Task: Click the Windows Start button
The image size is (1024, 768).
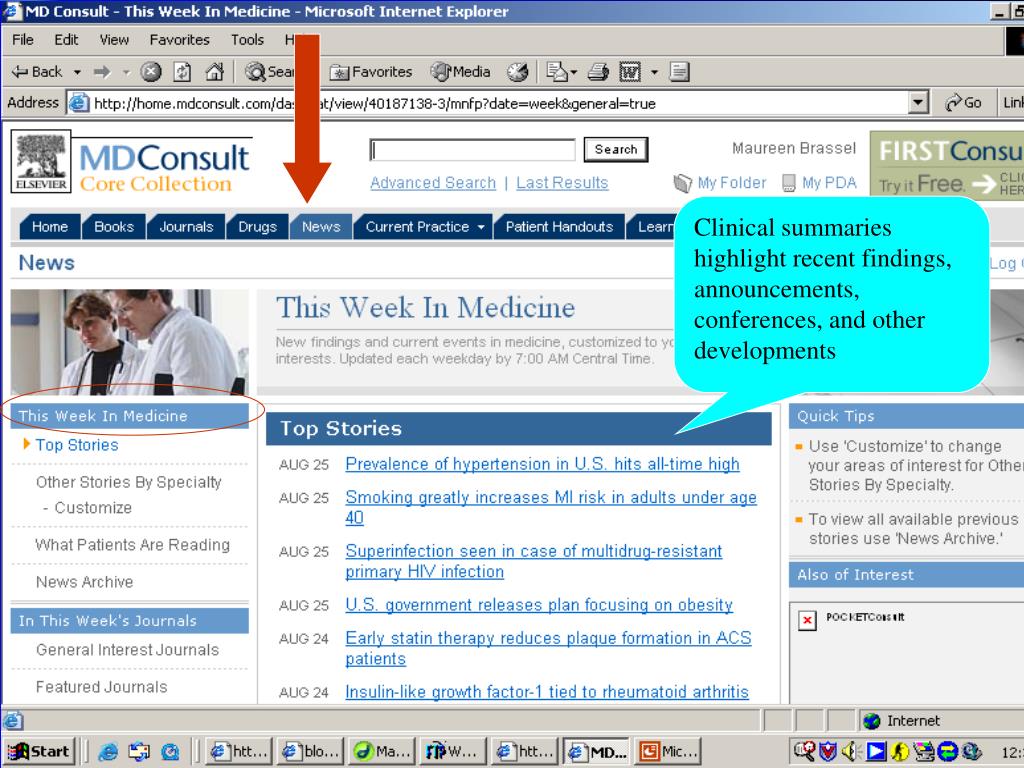Action: [39, 752]
